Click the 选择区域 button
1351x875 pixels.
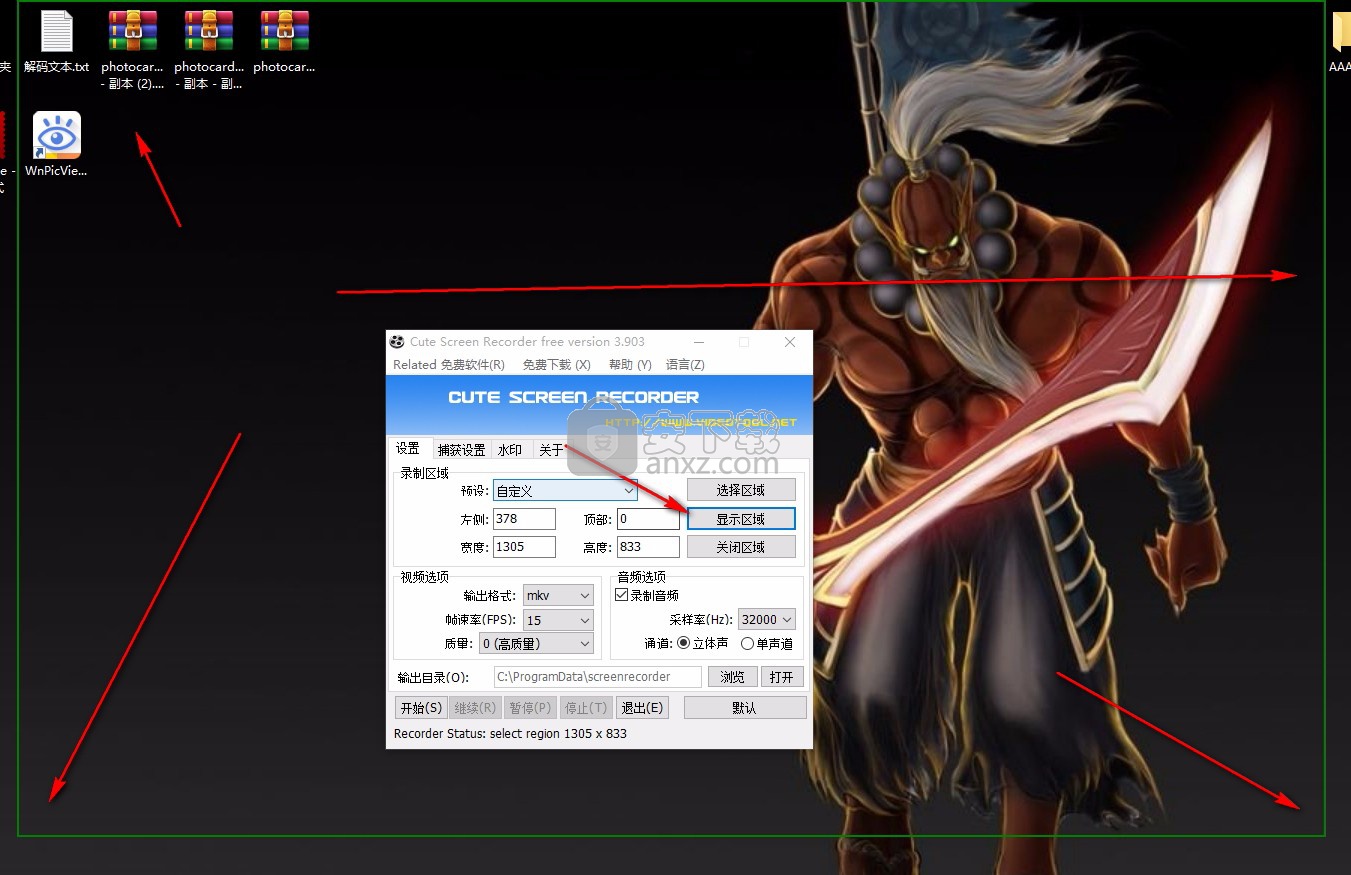pos(741,490)
